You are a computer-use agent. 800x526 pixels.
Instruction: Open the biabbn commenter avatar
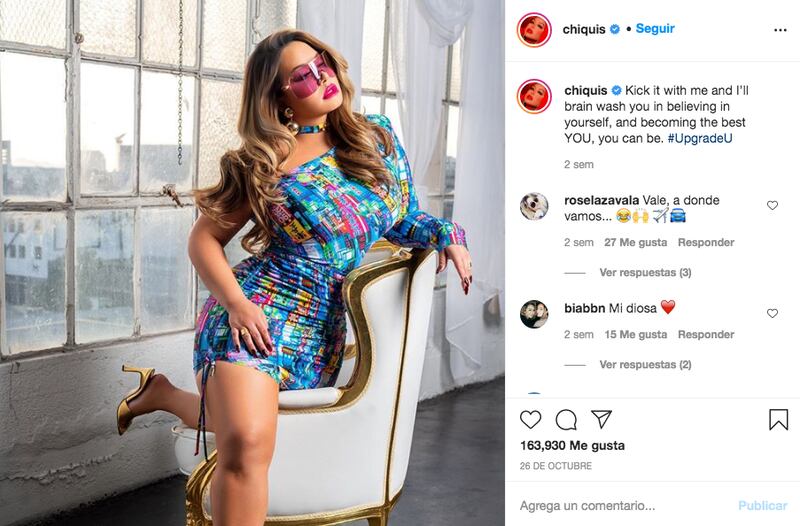tap(534, 314)
